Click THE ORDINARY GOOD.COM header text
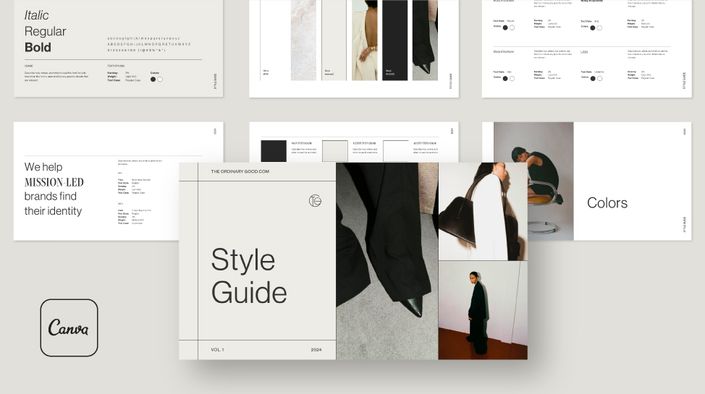705x394 pixels. (240, 171)
